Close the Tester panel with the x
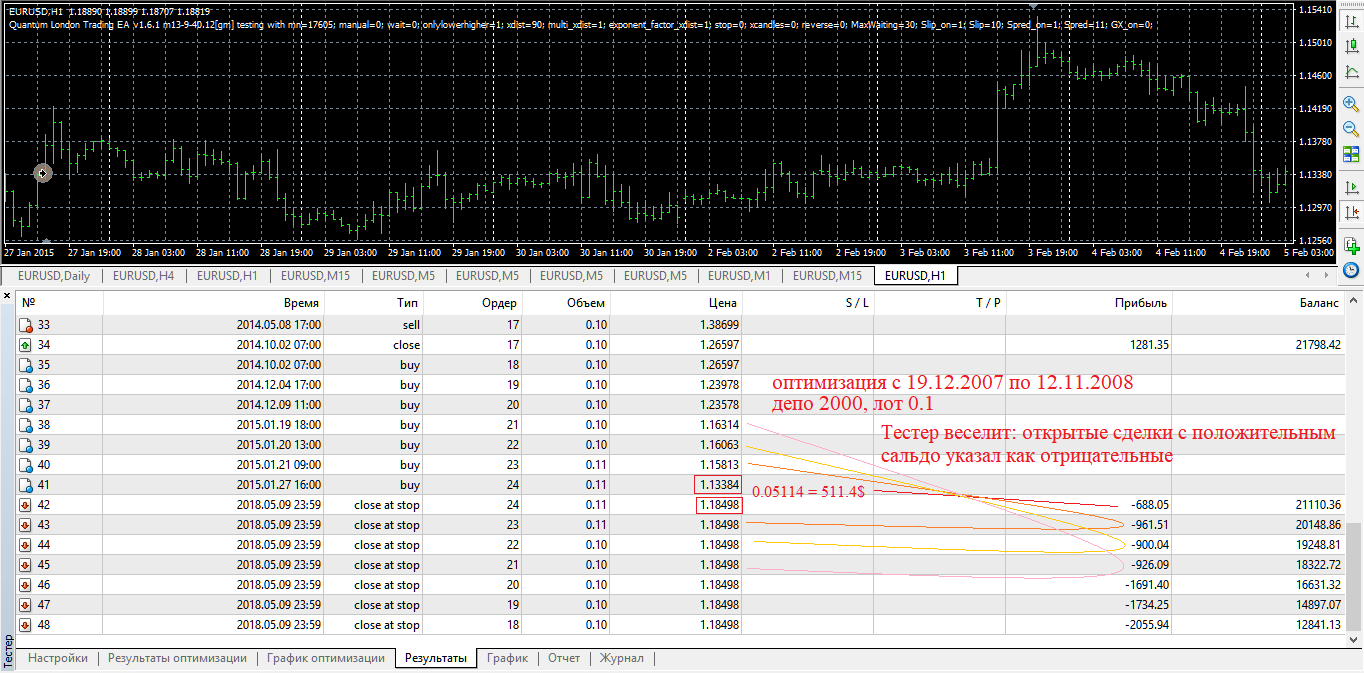 tap(8, 297)
